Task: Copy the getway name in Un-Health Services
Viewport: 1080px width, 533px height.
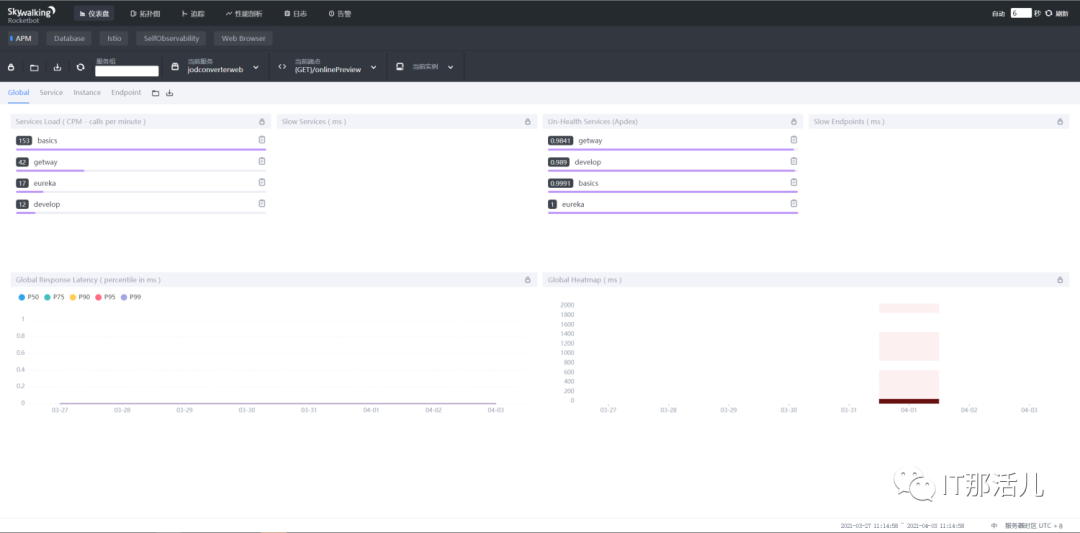Action: coord(793,140)
